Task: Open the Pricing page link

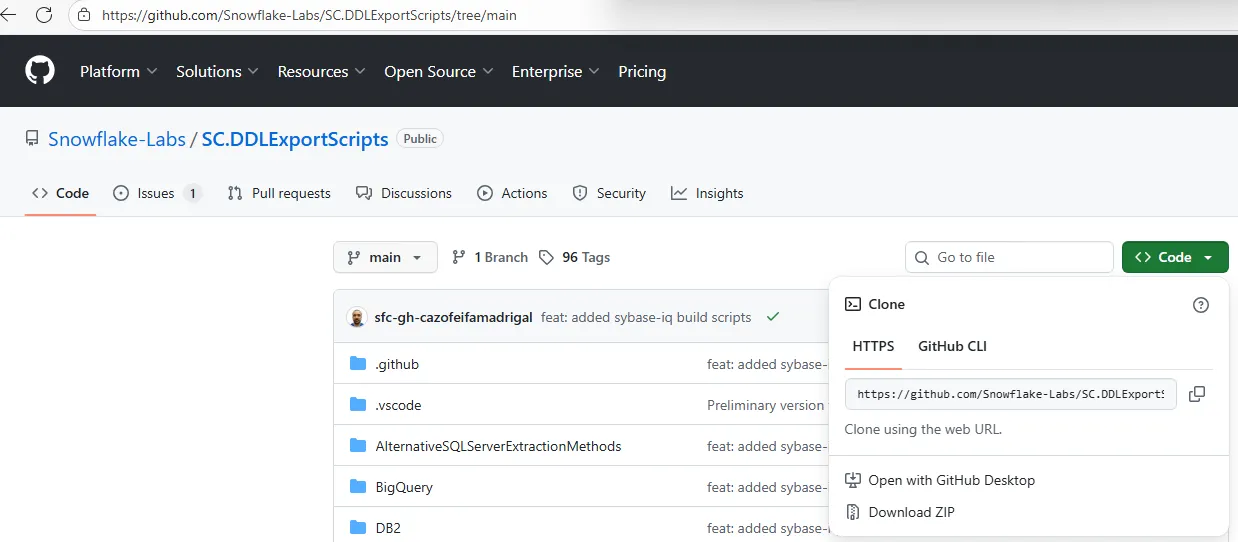Action: 642,72
